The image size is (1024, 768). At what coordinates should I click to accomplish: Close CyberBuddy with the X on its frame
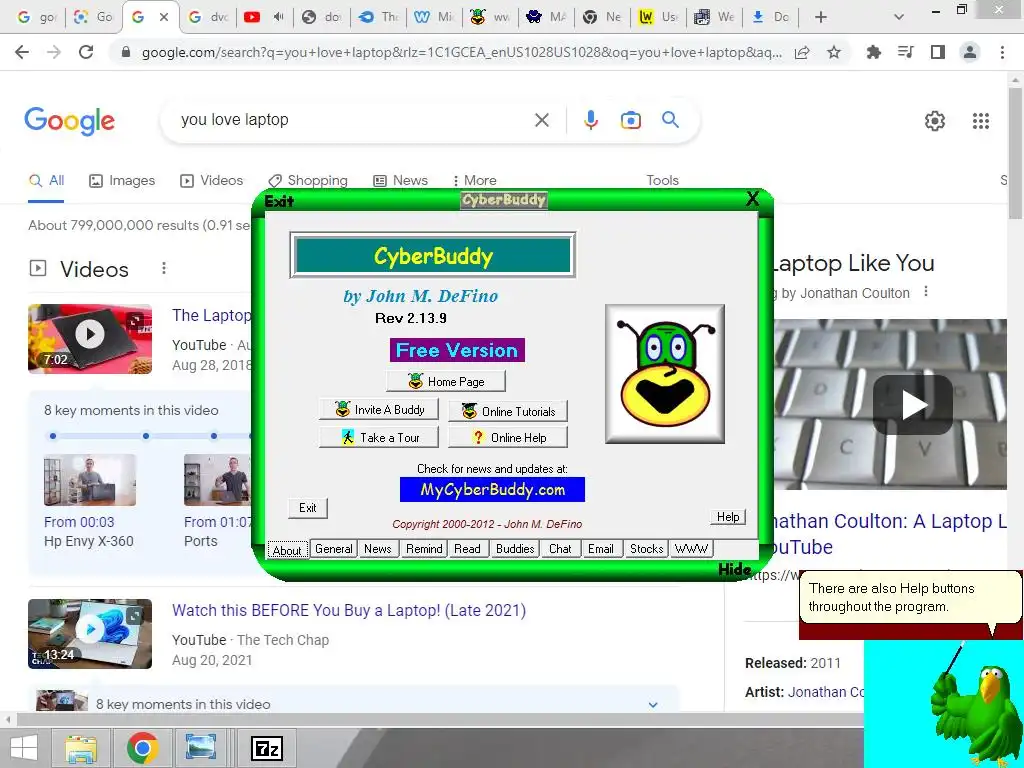752,199
